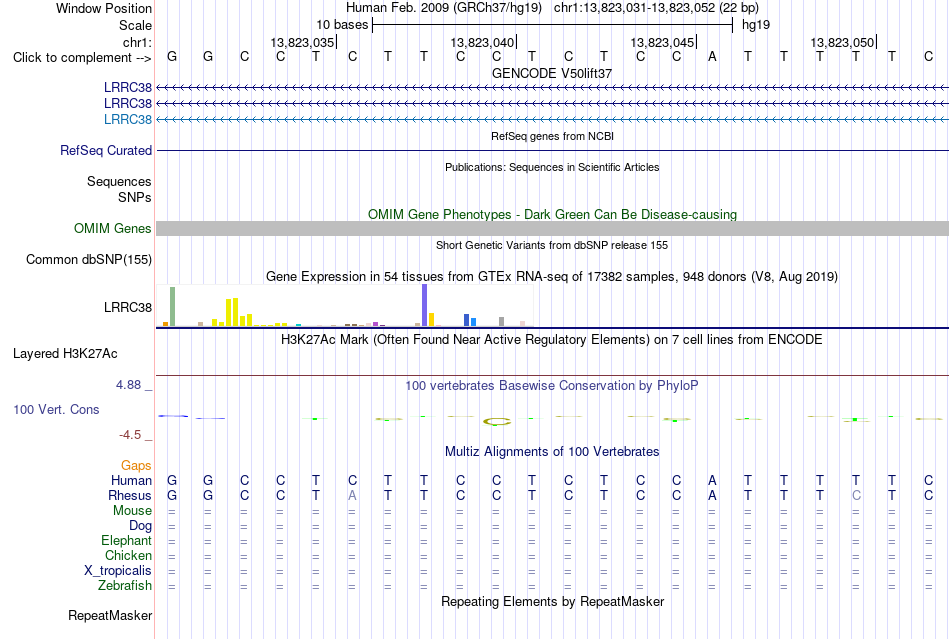Click LRRC38 label beside the GTEx bar chart
Viewport: 950px width, 639px height.
pos(128,308)
